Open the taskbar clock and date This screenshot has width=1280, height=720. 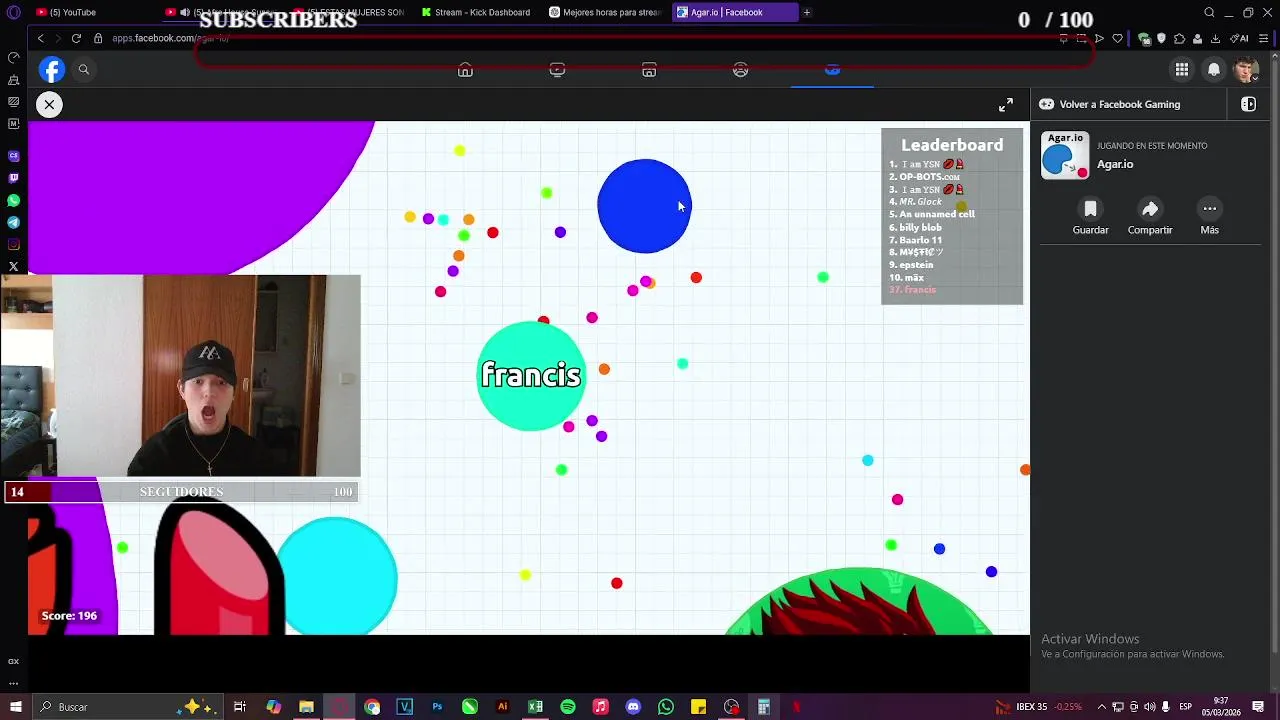coord(1221,707)
